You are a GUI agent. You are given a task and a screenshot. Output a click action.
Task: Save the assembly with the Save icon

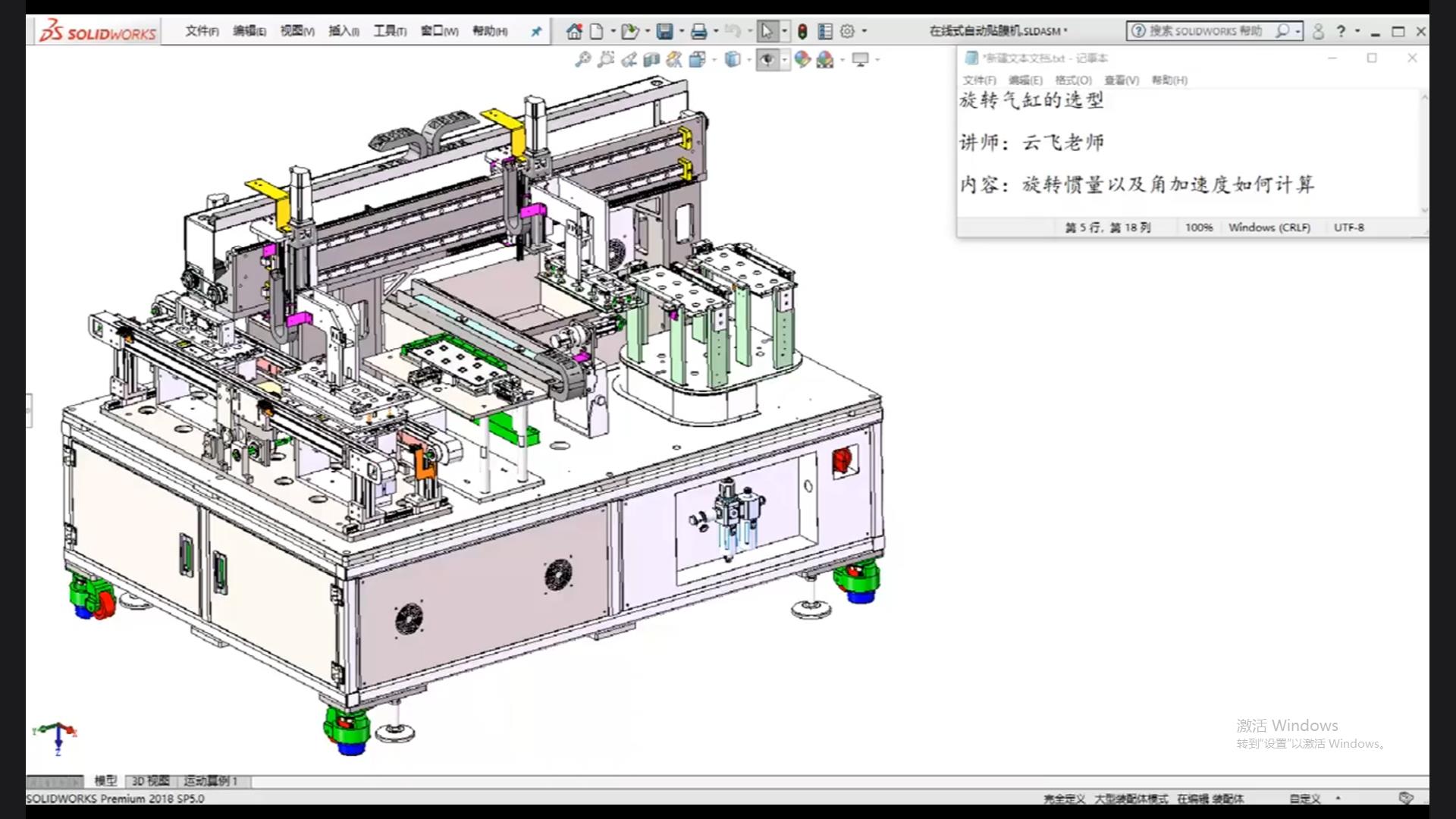(x=664, y=31)
